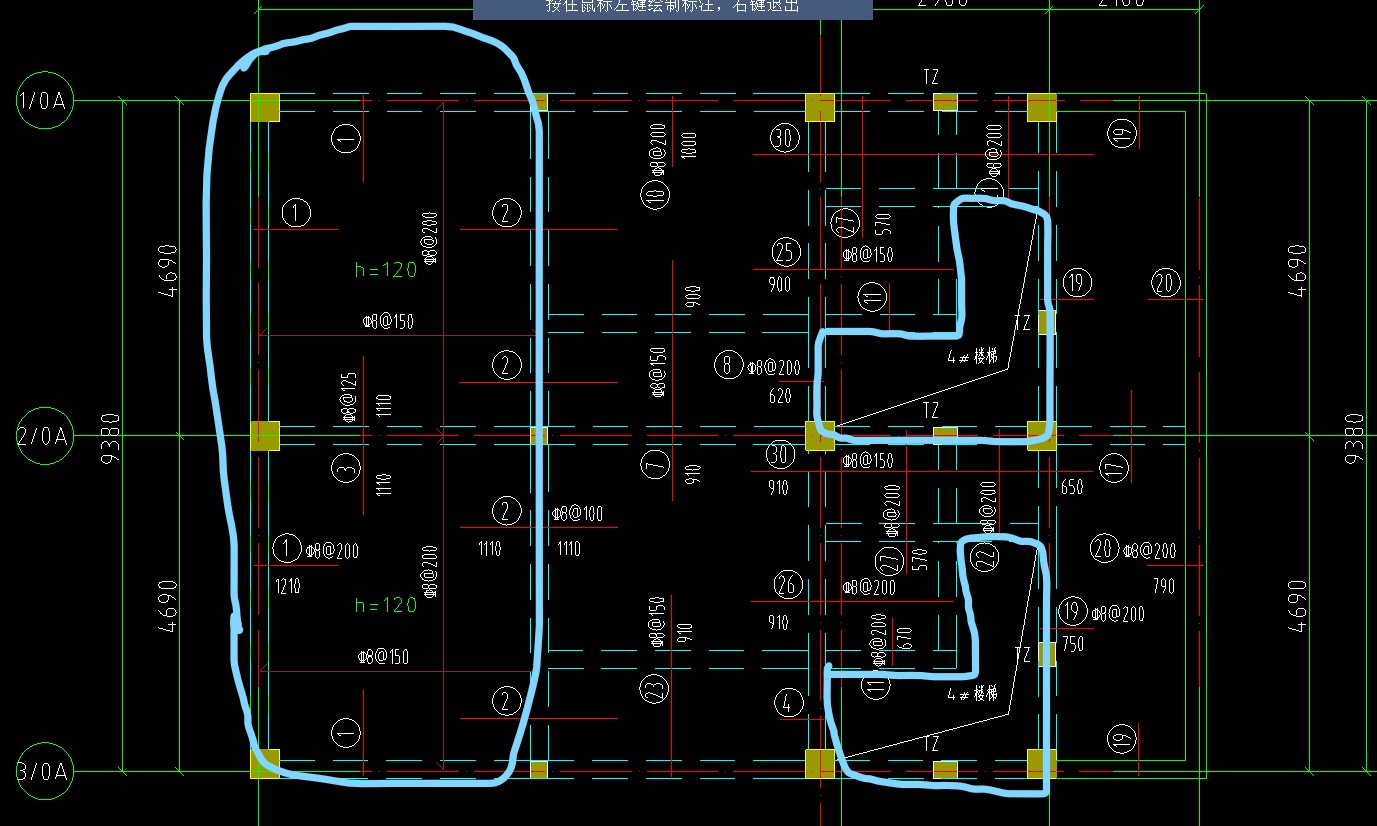This screenshot has width=1377, height=826.
Task: Pick right-side 4690 dimension in upper half
Action: point(1297,269)
